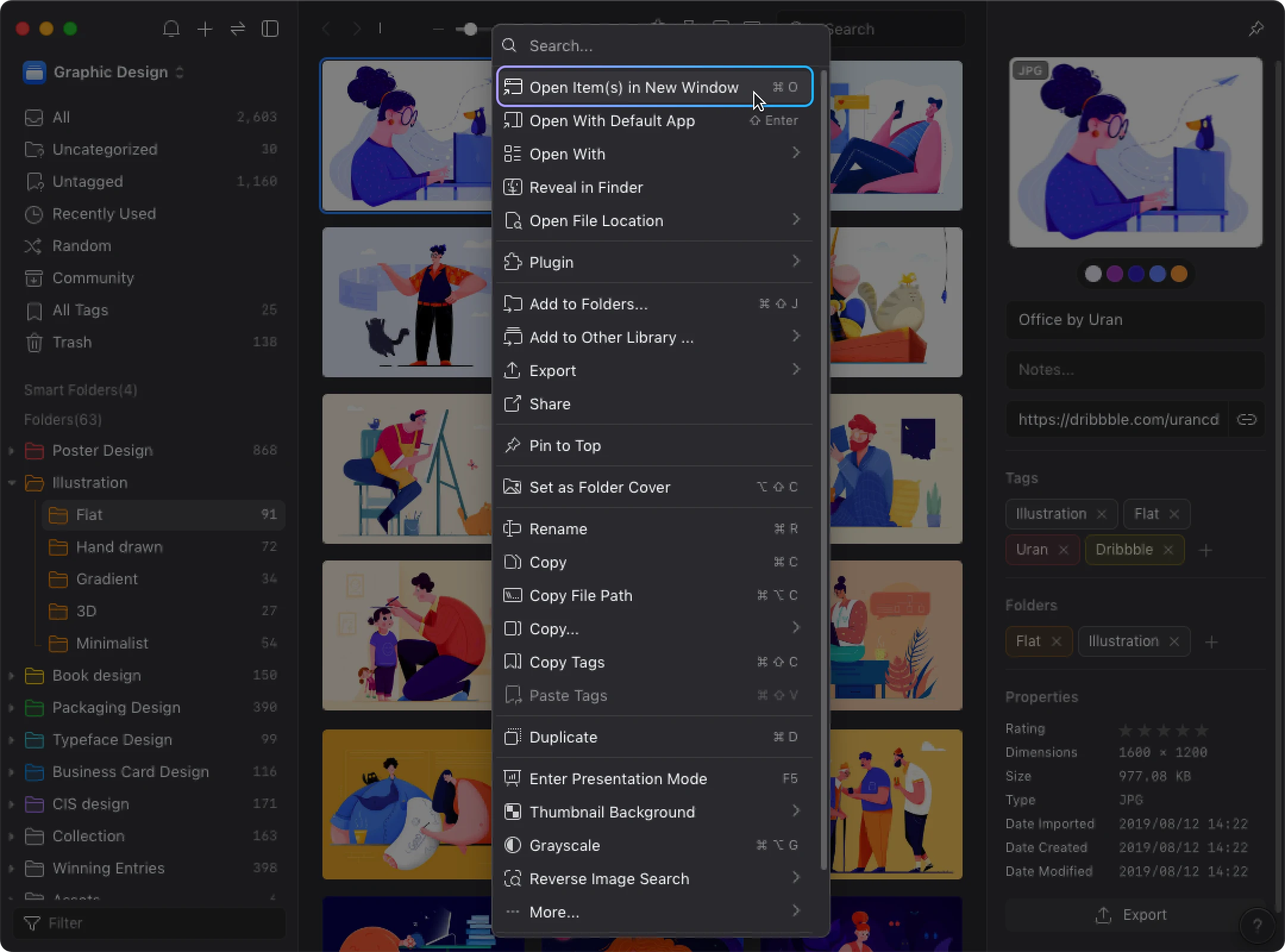Open the Open With submenu
The image size is (1285, 952).
click(x=655, y=154)
